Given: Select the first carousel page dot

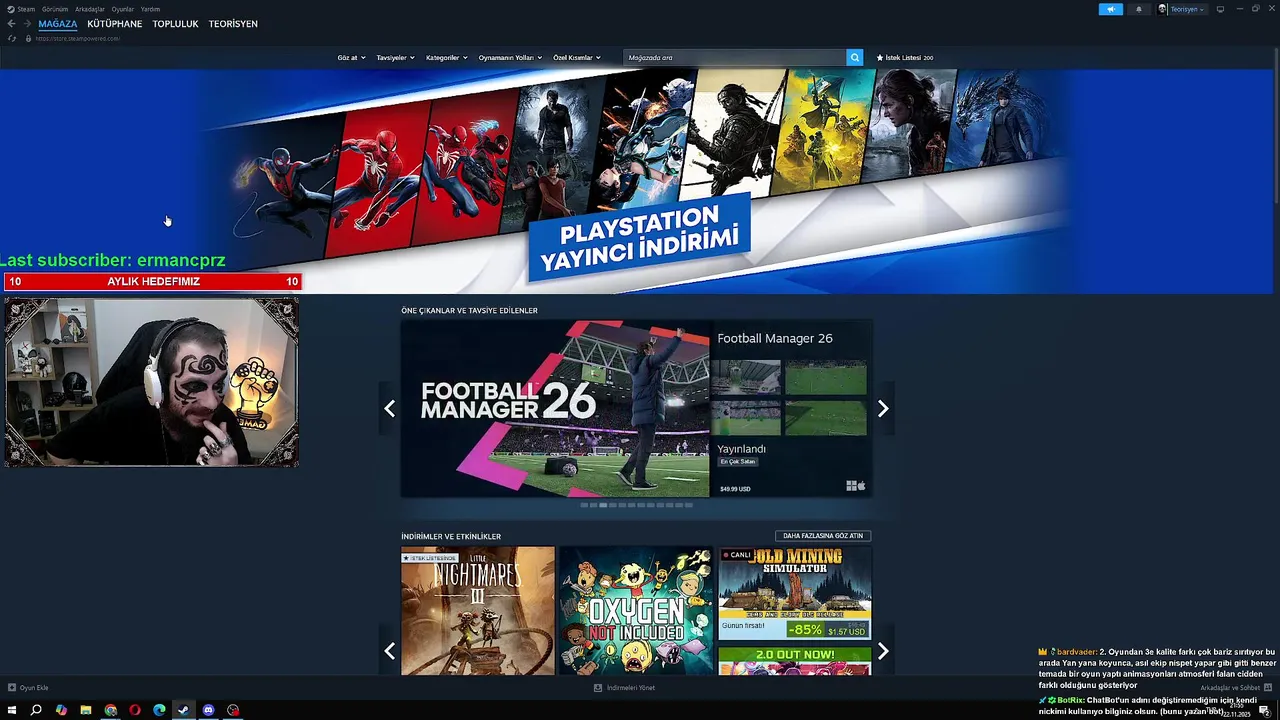Looking at the screenshot, I should [585, 505].
